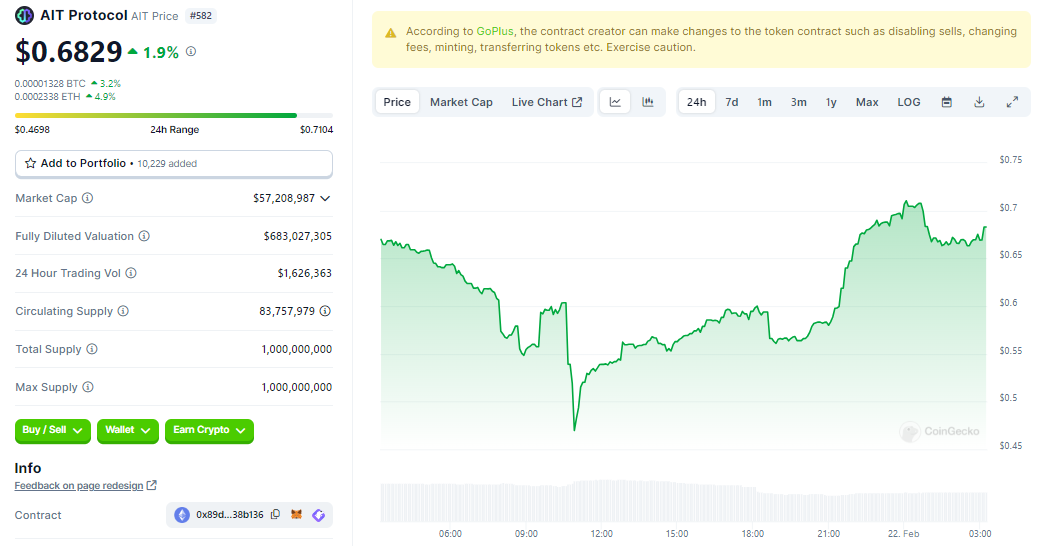Click star Add to Portfolio button
Viewport: 1045px width, 546px height.
coord(173,163)
